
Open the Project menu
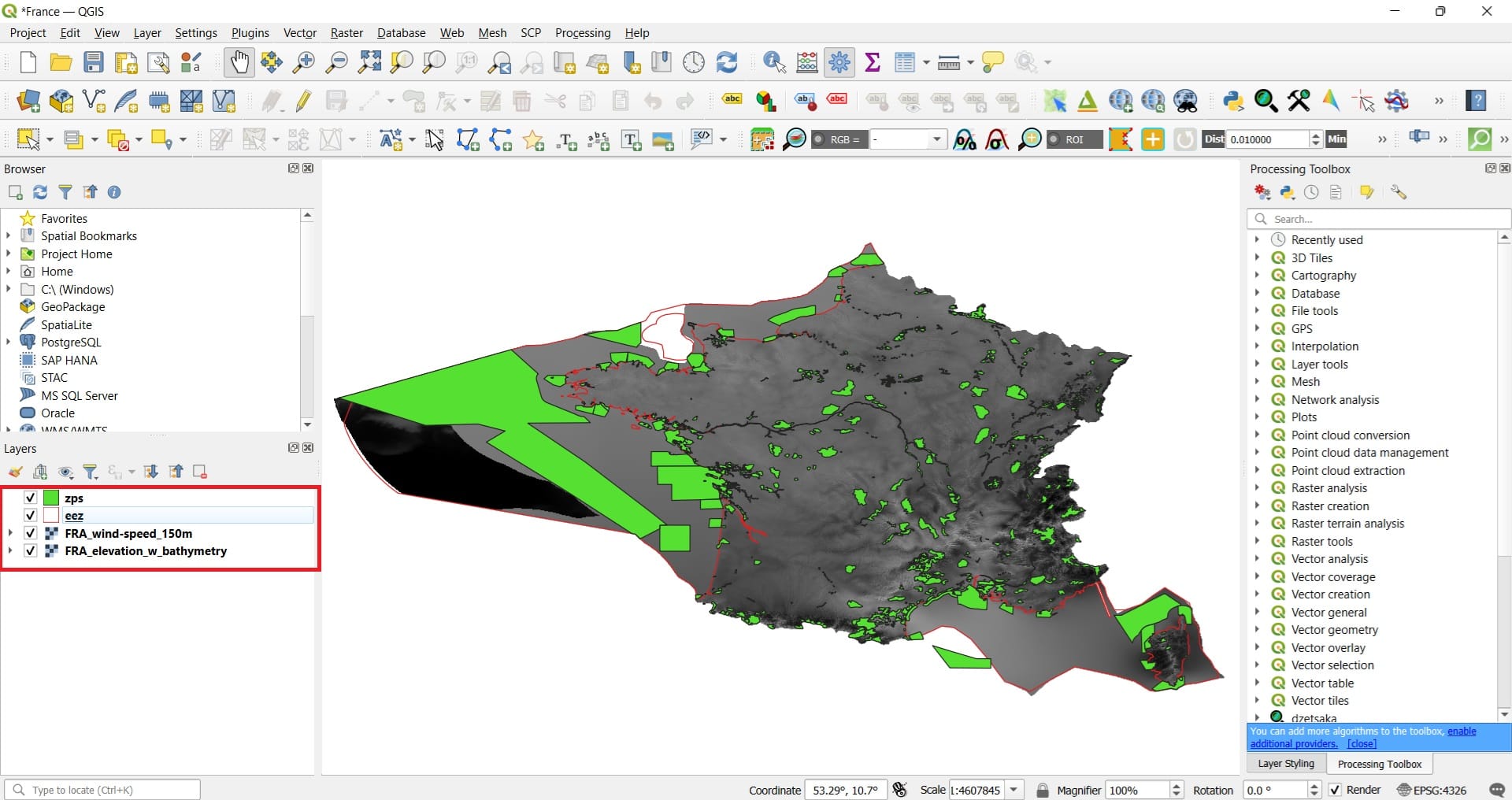pyautogui.click(x=28, y=33)
